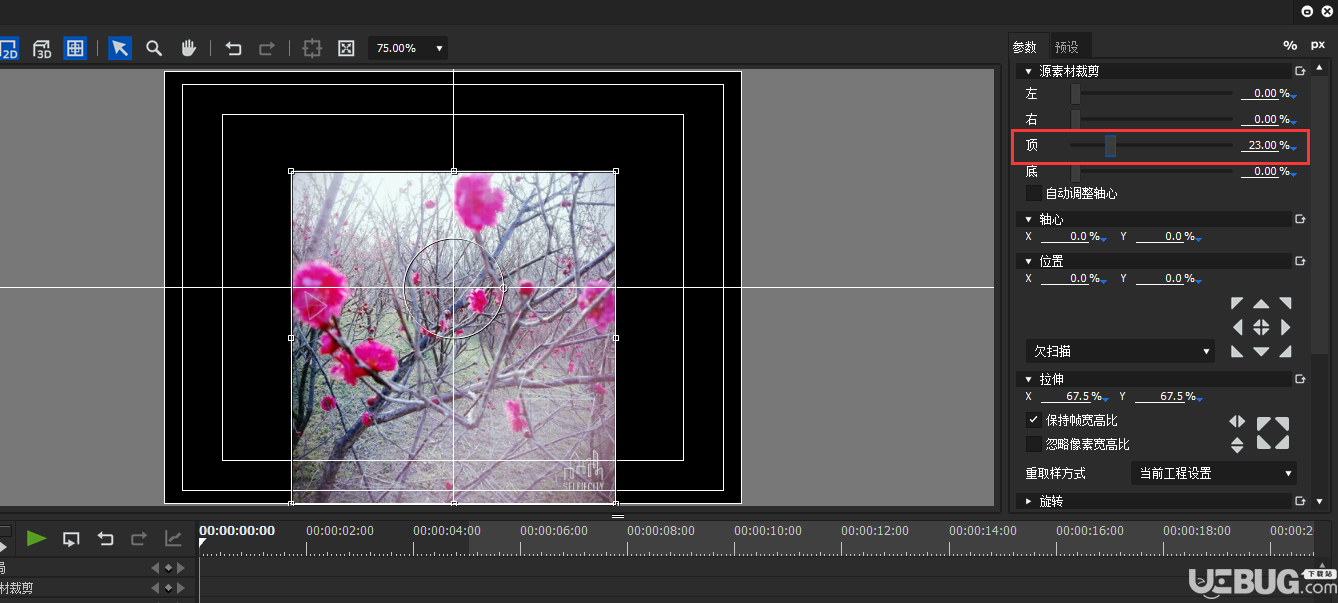Switch units to px
The image size is (1338, 603).
click(1318, 45)
